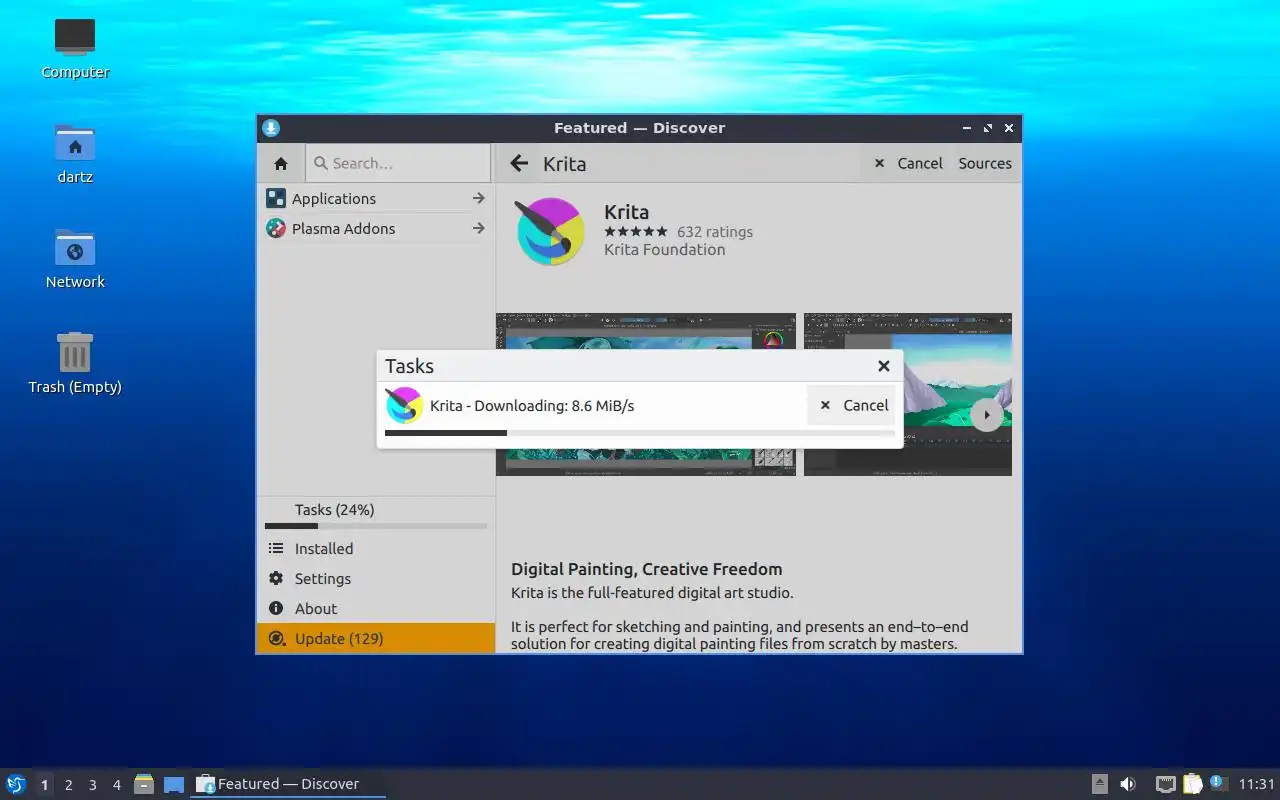Switch to workspace 1
1280x800 pixels.
tap(44, 785)
